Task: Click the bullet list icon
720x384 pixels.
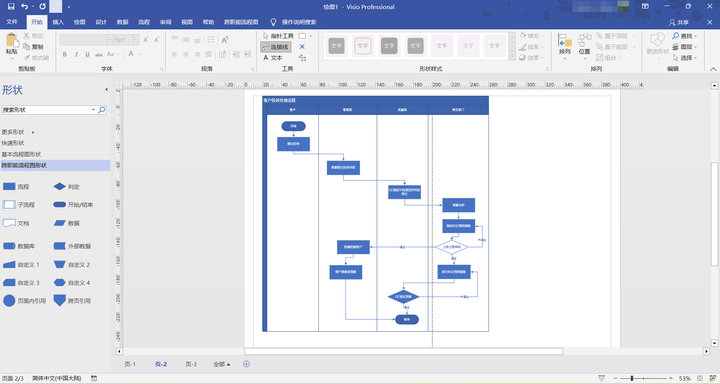Action: tap(211, 40)
